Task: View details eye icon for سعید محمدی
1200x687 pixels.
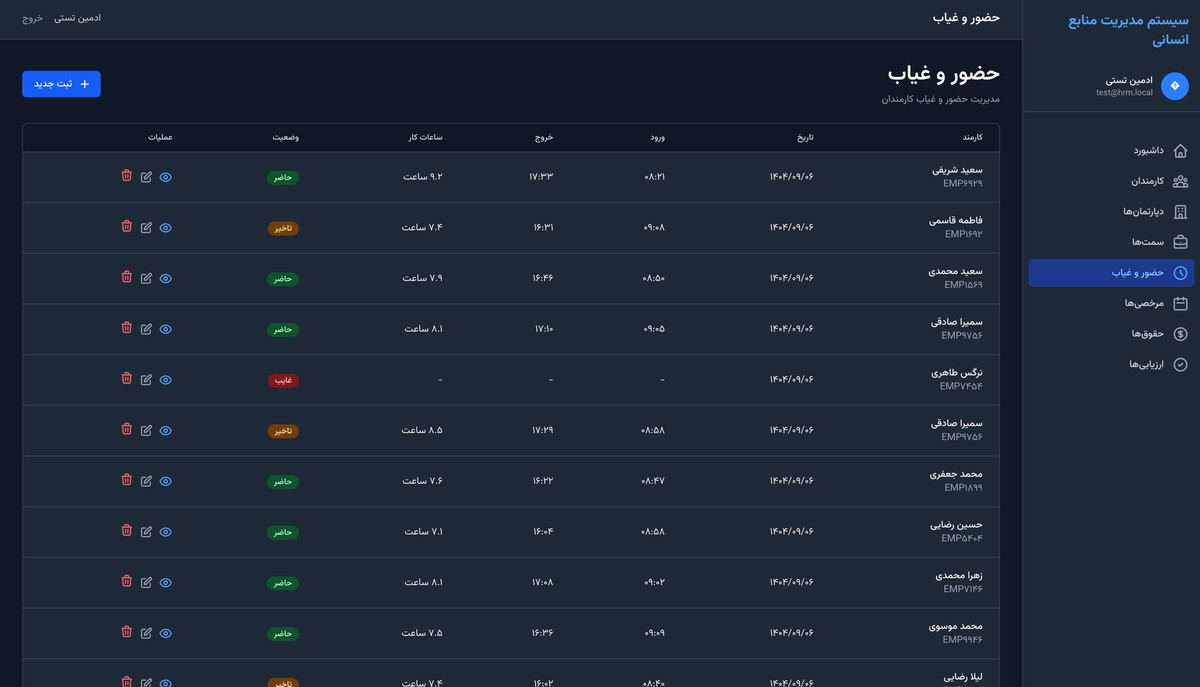Action: pyautogui.click(x=166, y=278)
